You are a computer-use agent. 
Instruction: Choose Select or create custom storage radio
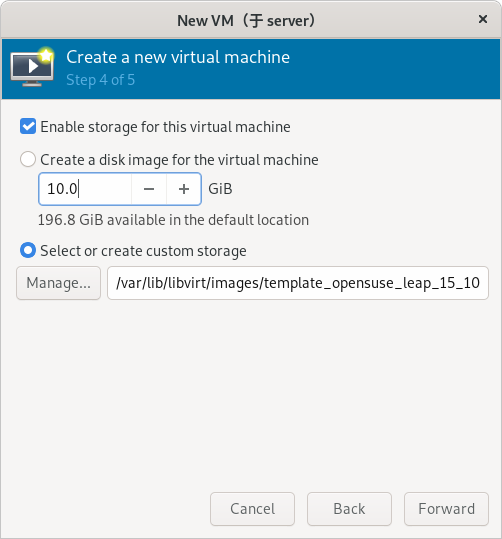(28, 250)
